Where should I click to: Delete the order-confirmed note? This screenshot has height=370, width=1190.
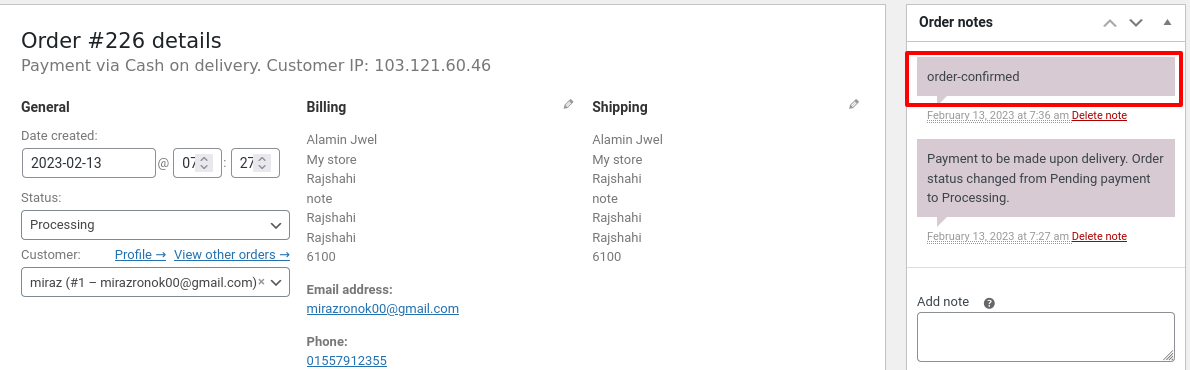pos(1099,115)
